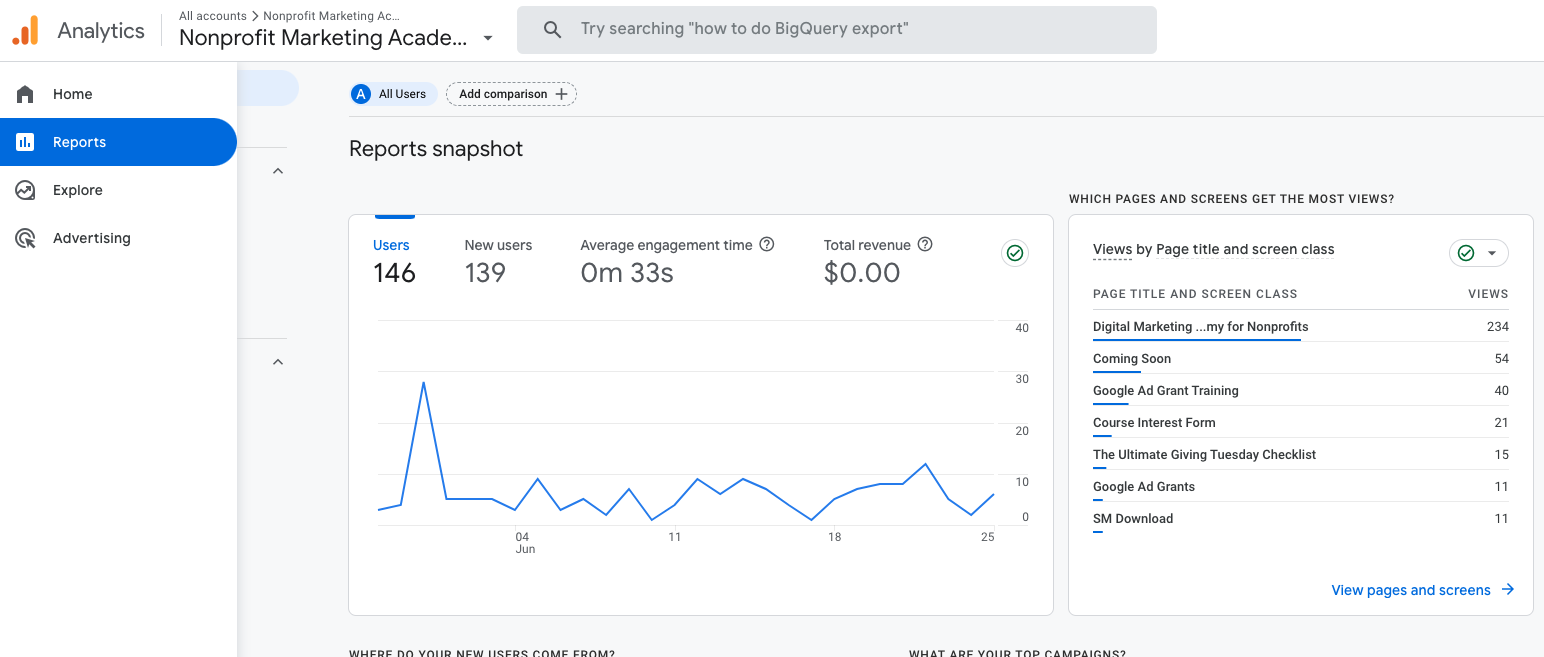Click the green check status on Users card
The width and height of the screenshot is (1544, 657).
pyautogui.click(x=1015, y=253)
